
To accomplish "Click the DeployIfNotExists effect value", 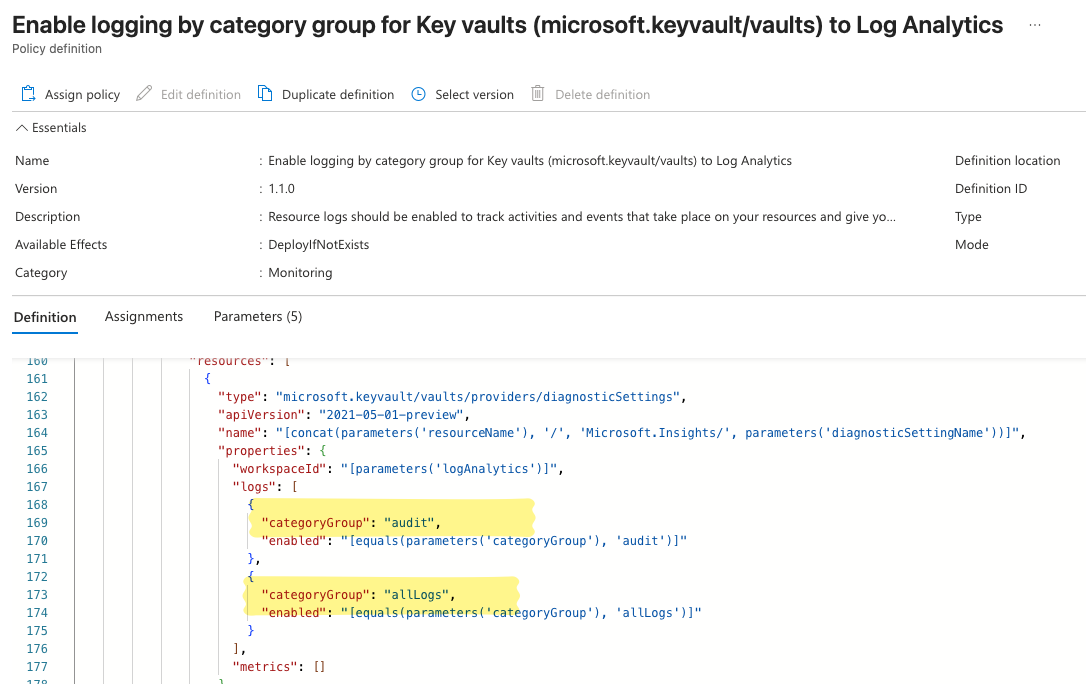I will tap(319, 244).
